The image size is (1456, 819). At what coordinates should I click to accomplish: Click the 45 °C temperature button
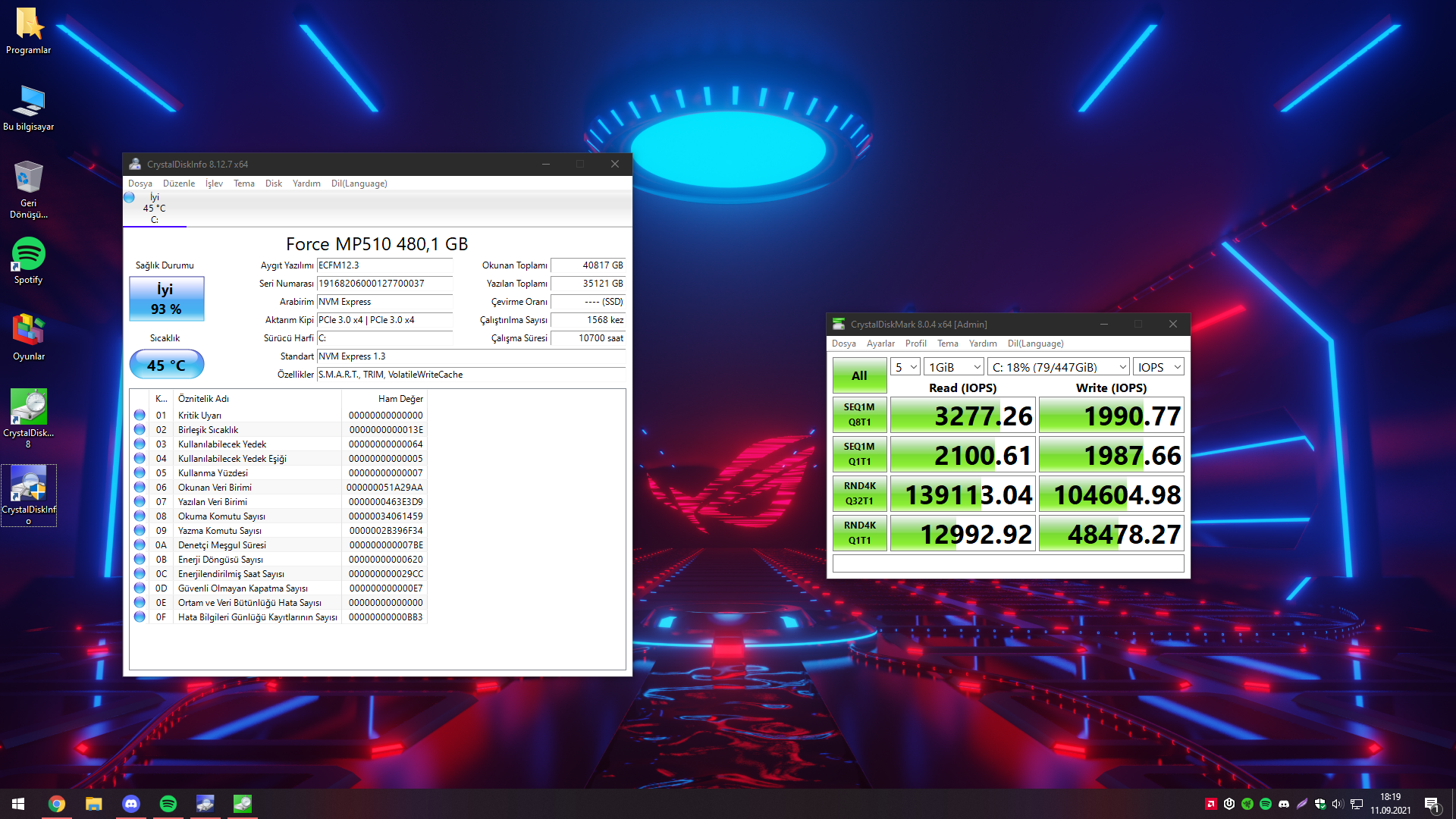click(166, 365)
